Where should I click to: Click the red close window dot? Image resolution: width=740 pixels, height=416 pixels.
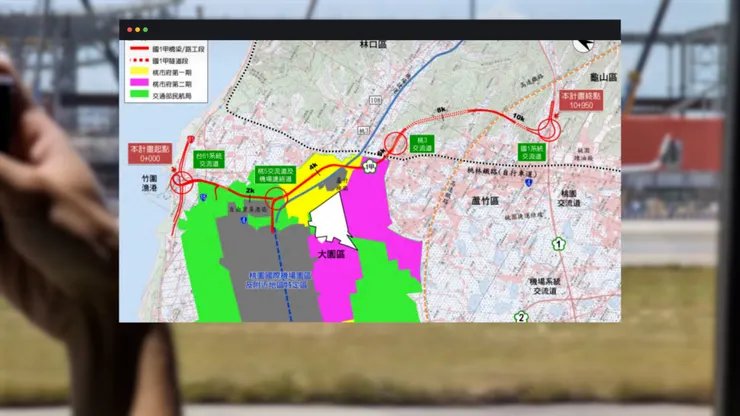click(130, 30)
